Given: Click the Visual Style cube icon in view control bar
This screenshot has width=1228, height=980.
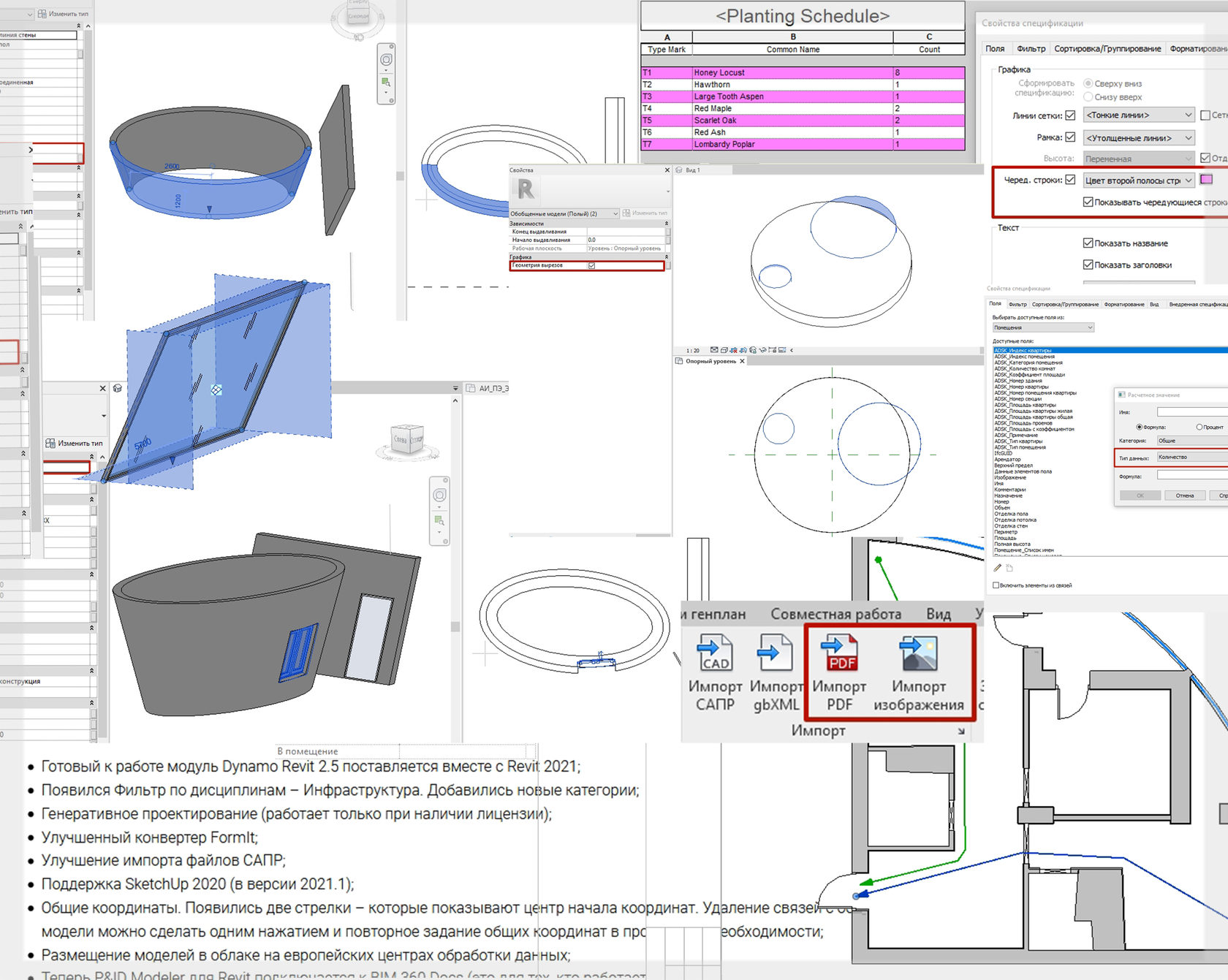Looking at the screenshot, I should 724,350.
